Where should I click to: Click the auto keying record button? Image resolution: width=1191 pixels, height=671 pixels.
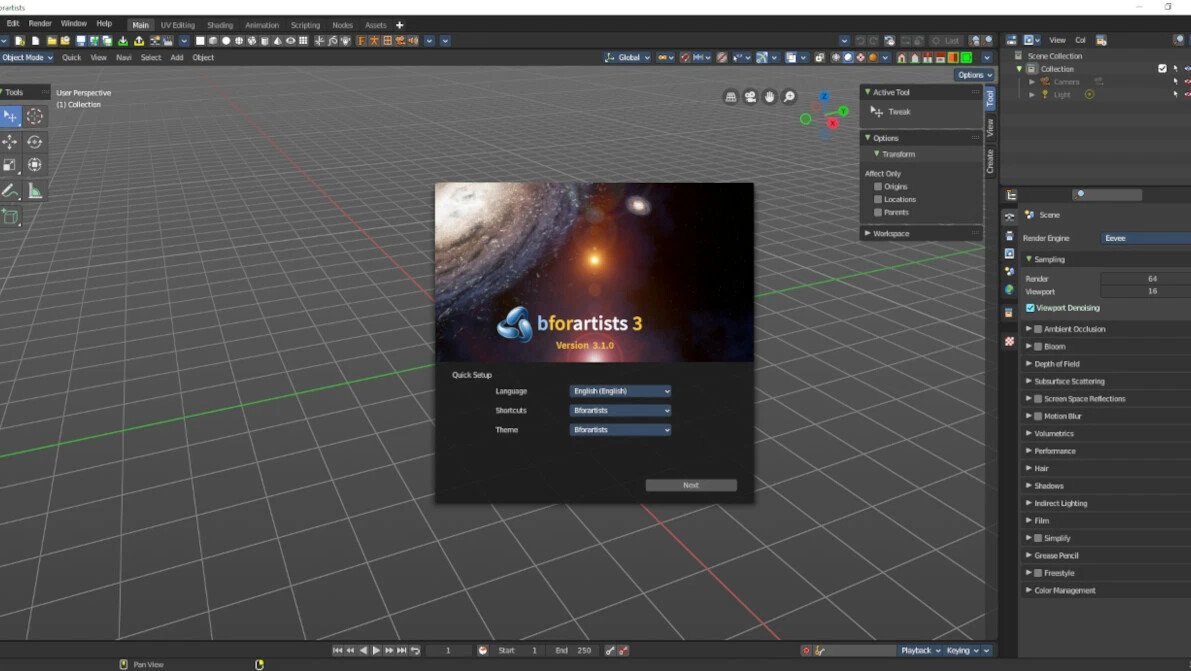[x=806, y=650]
